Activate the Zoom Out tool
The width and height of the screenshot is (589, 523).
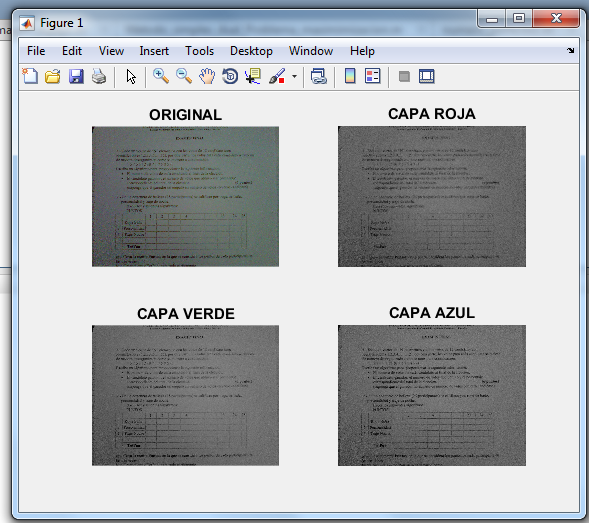click(x=184, y=76)
